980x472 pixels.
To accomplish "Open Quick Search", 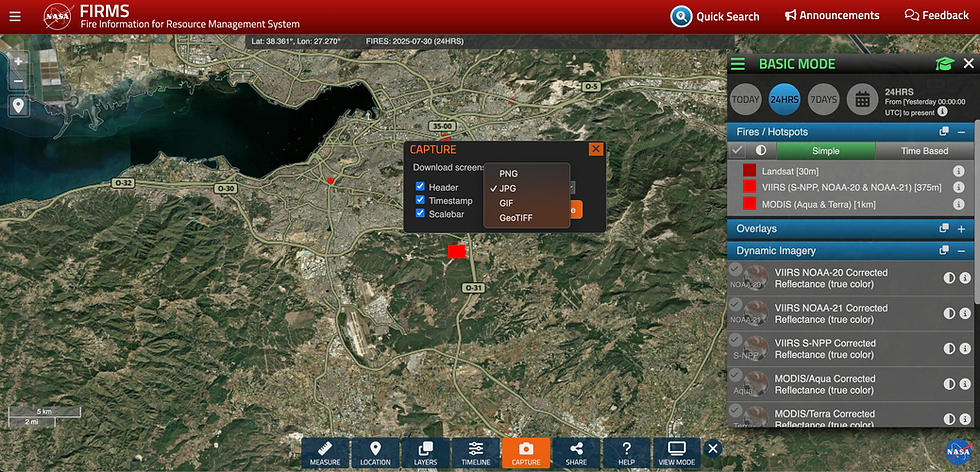I will (x=715, y=16).
